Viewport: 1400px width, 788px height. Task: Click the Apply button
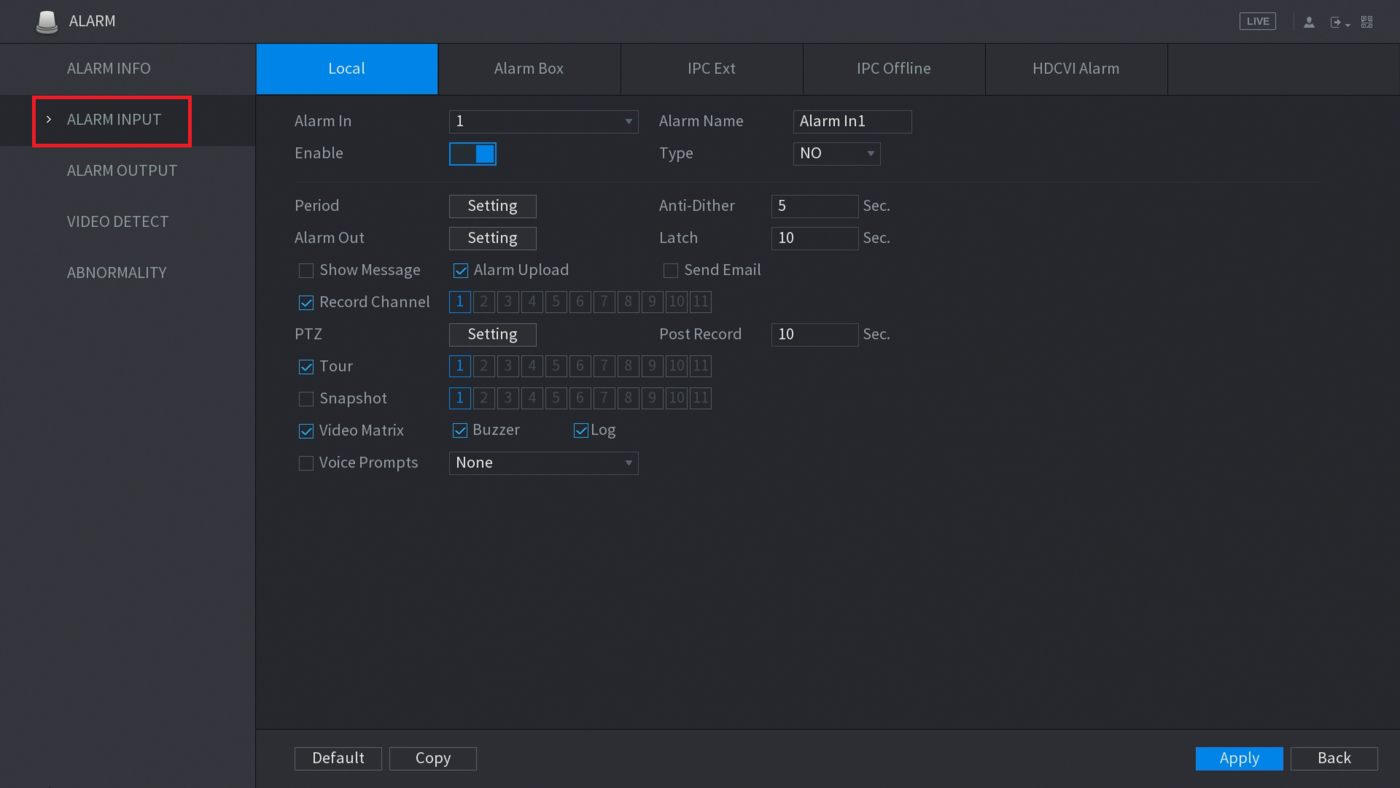pos(1238,758)
